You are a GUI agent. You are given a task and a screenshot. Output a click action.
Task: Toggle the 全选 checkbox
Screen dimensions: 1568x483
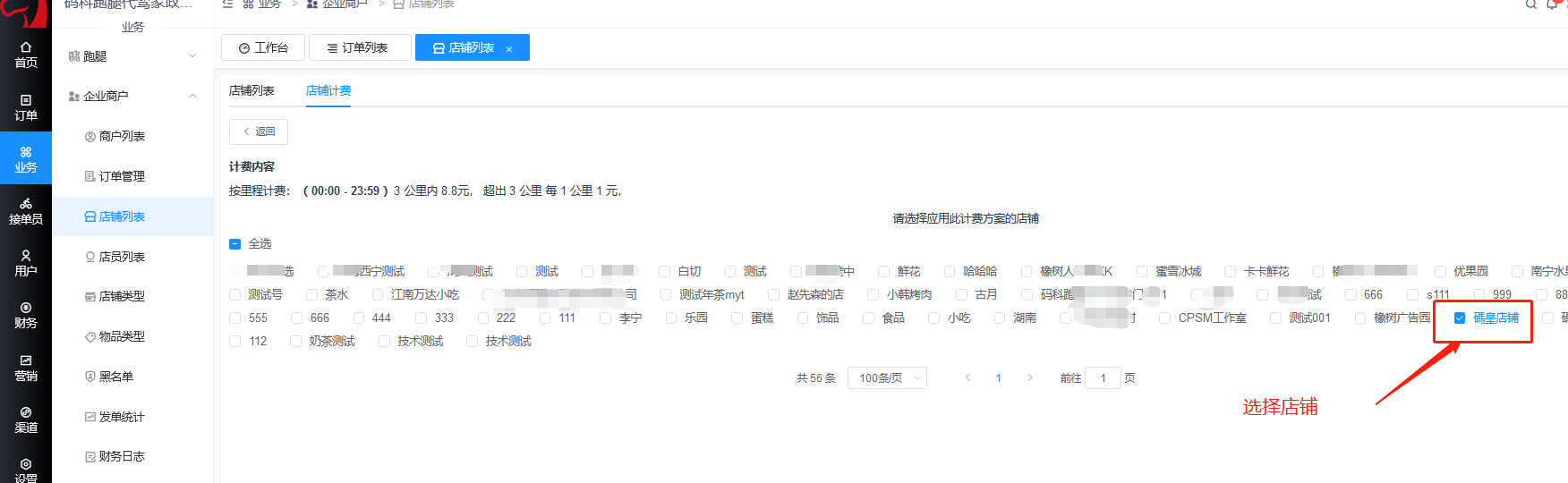point(235,243)
